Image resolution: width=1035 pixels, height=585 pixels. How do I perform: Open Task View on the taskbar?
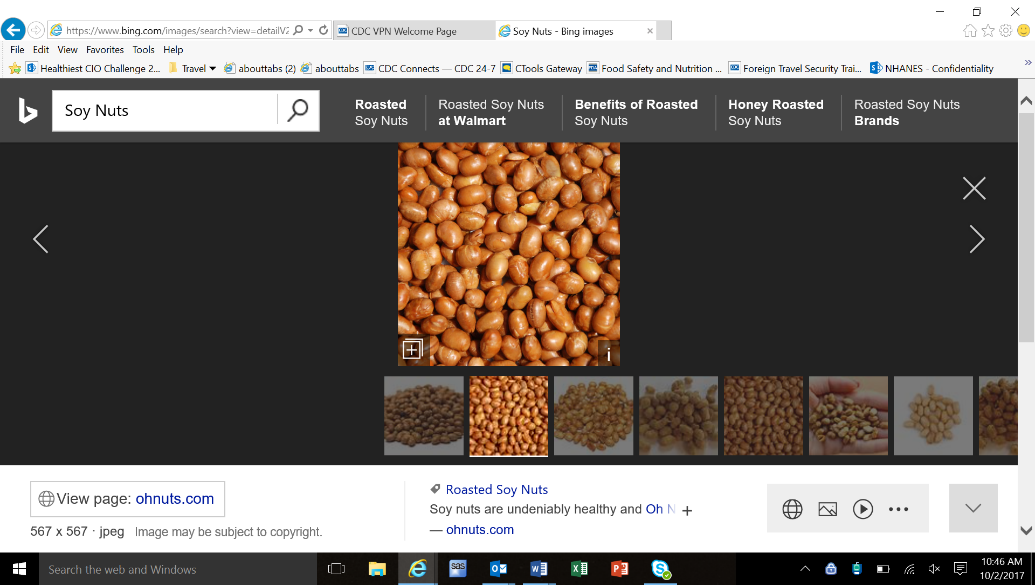click(x=337, y=569)
